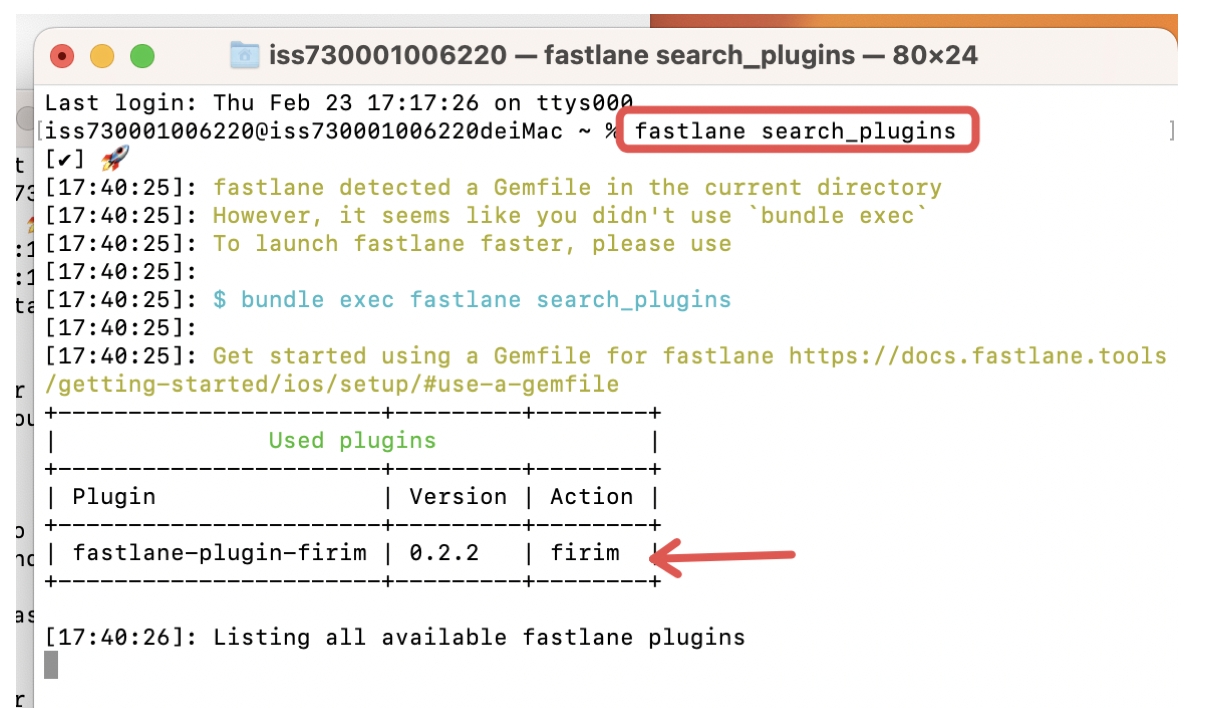Open the docs.fastlane.tools URL
This screenshot has width=1216, height=708.
978,355
